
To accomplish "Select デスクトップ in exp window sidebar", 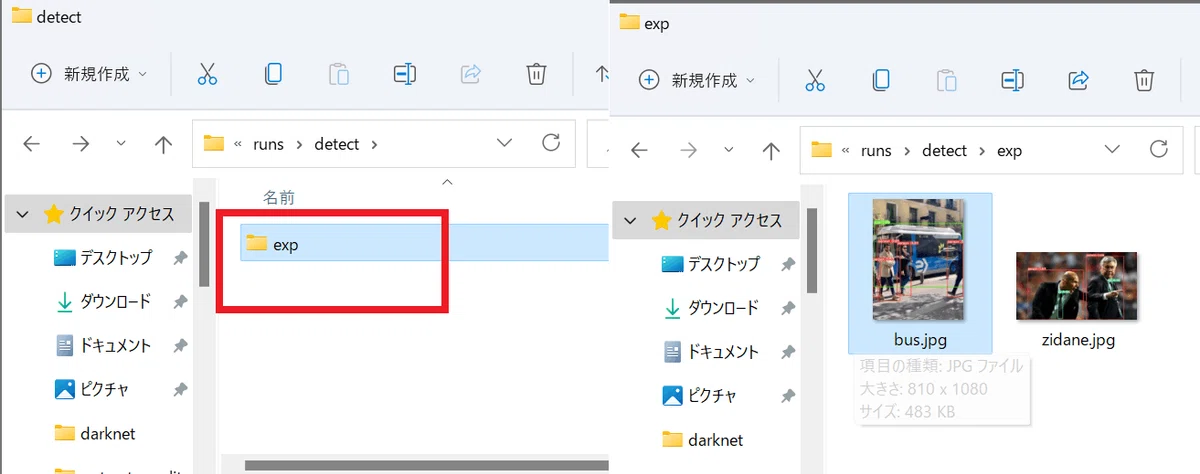I will coord(710,264).
